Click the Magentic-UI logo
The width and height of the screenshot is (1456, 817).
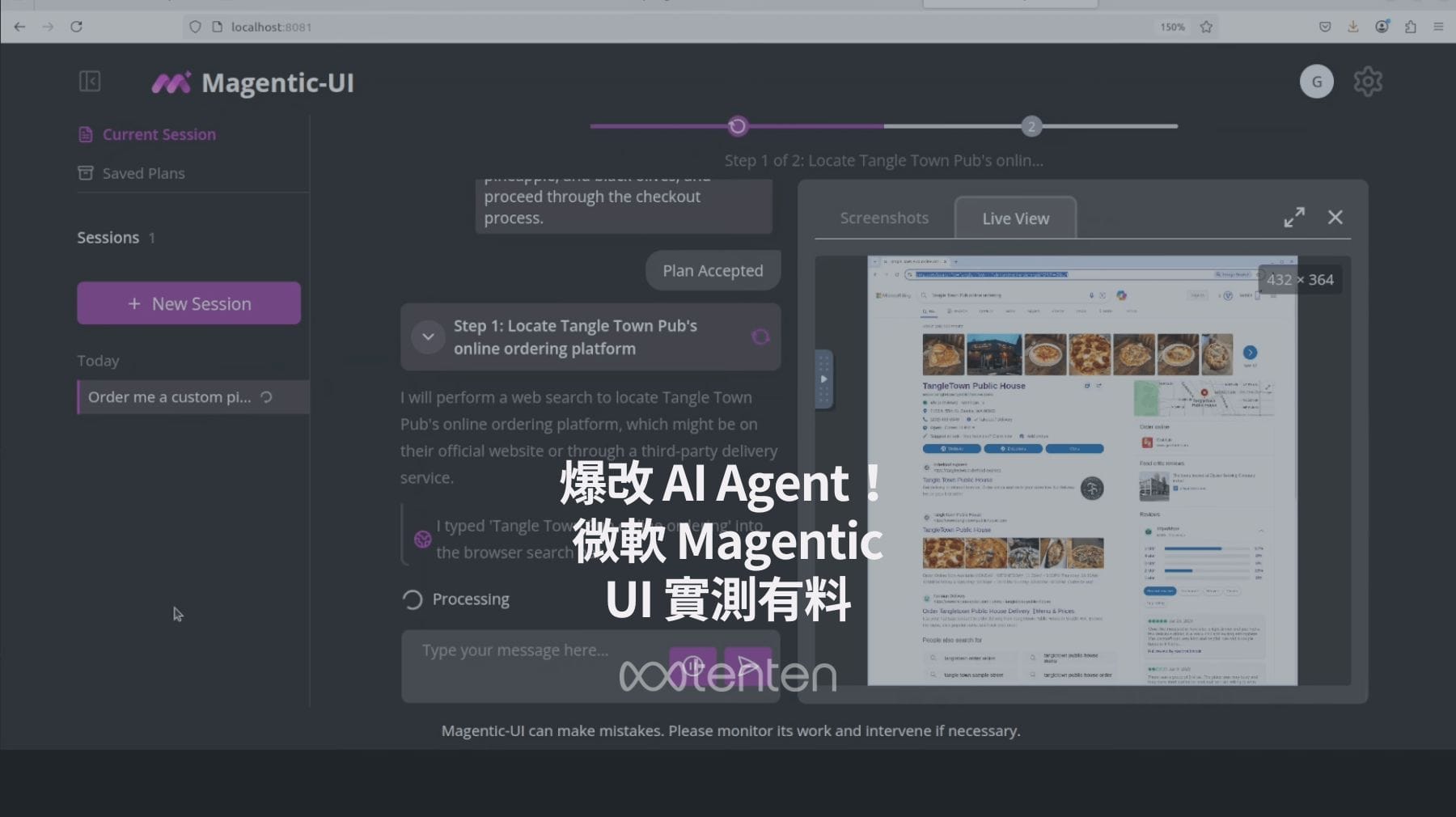(253, 83)
